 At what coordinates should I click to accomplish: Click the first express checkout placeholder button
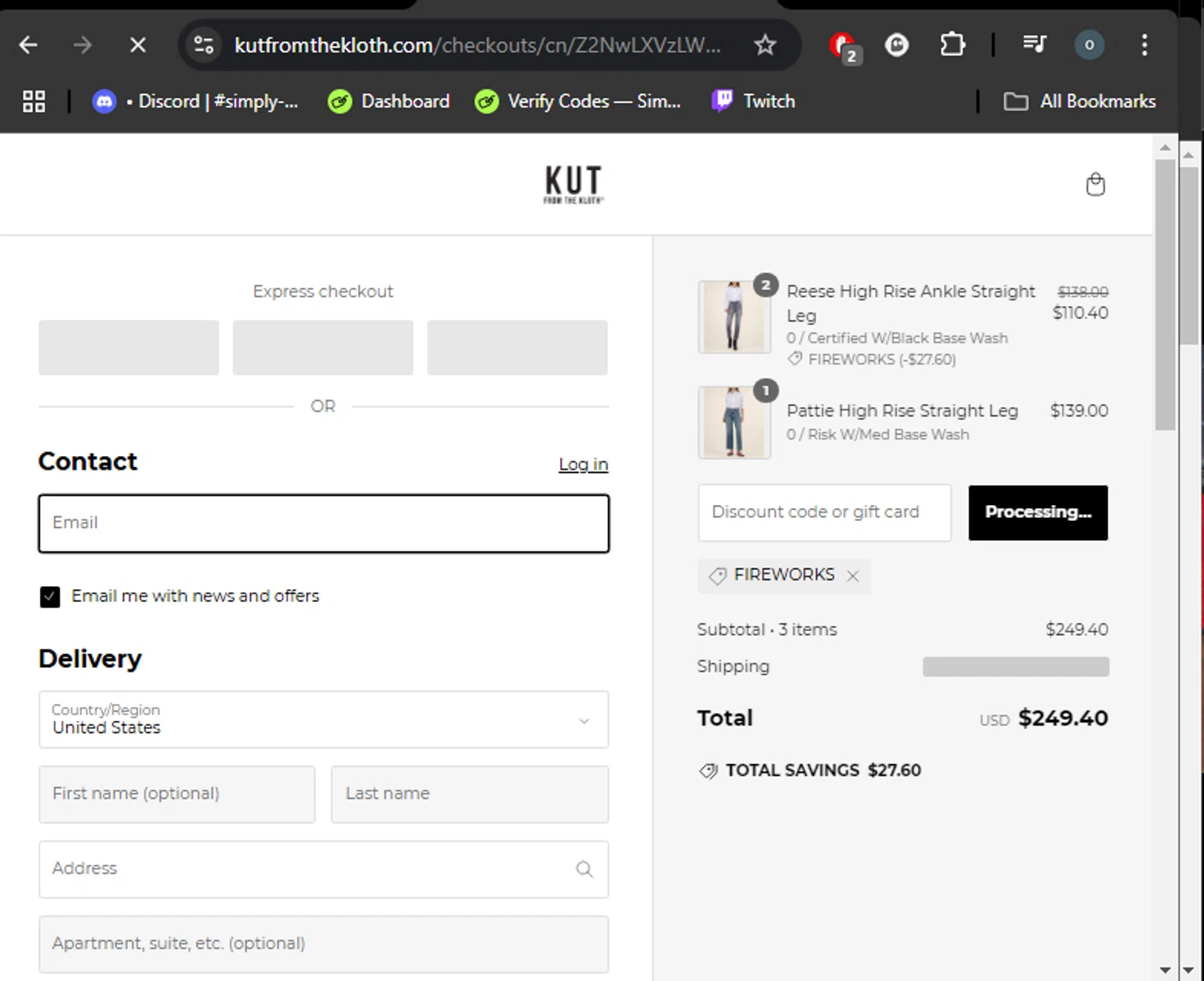click(x=128, y=348)
